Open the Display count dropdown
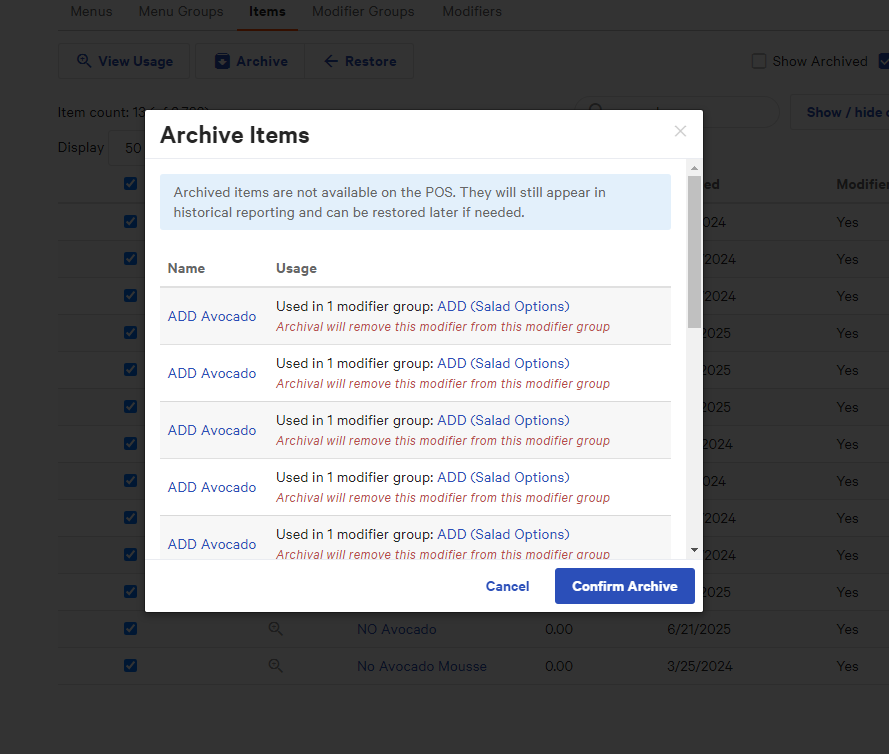Viewport: 889px width, 754px height. (x=127, y=148)
